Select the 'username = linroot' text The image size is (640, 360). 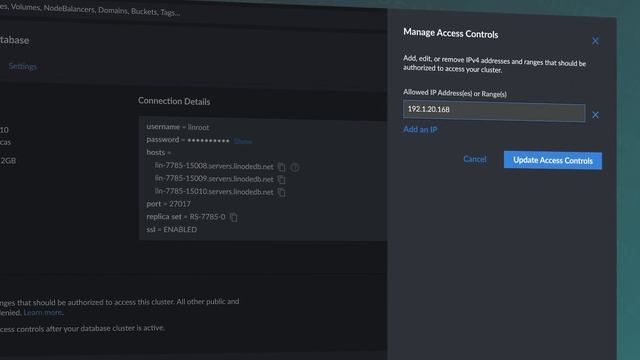[x=178, y=127]
